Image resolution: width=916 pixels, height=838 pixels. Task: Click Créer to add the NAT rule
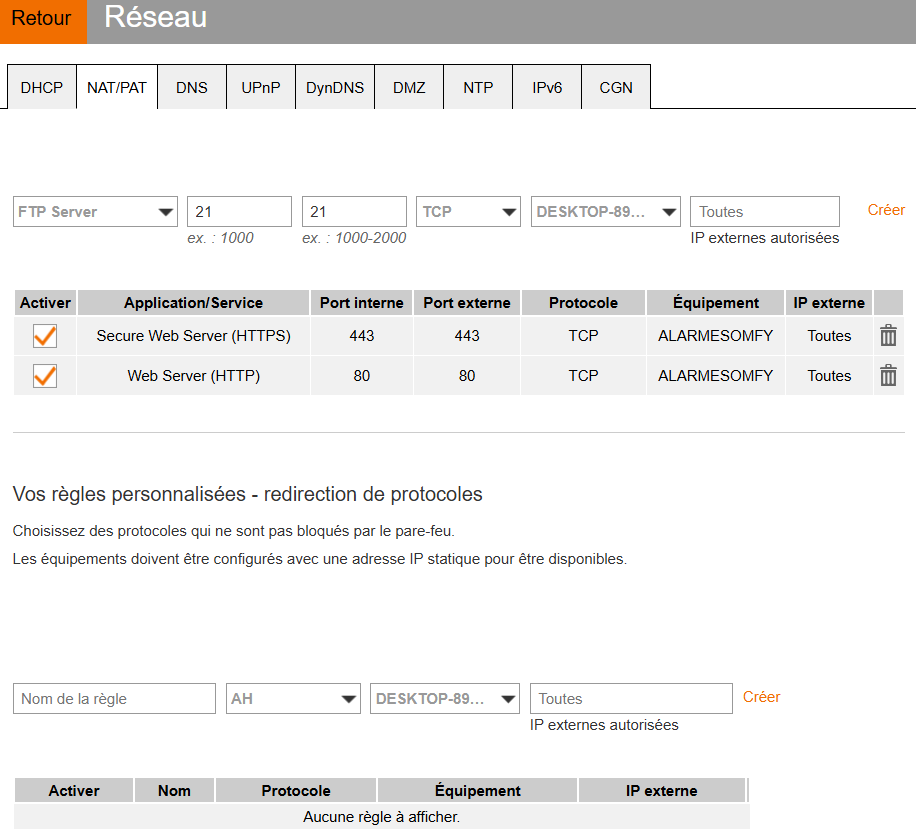(886, 210)
